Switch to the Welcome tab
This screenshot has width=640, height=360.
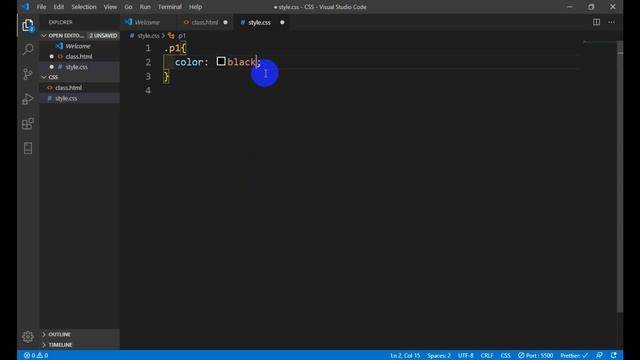pyautogui.click(x=147, y=22)
